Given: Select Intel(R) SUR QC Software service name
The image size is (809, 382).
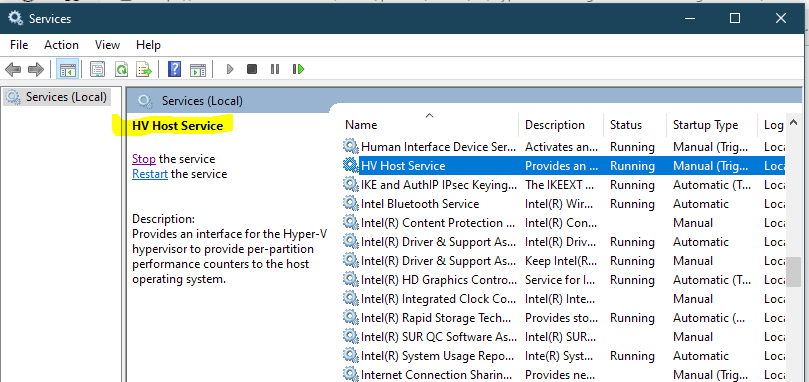Looking at the screenshot, I should pyautogui.click(x=439, y=337).
